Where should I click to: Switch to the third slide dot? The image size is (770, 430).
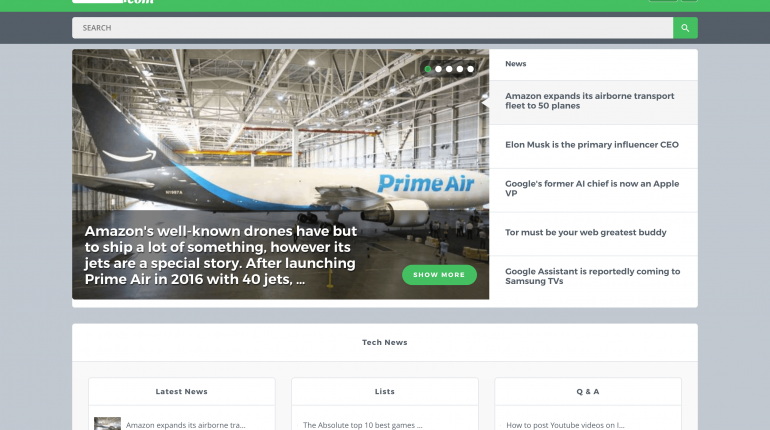point(449,69)
